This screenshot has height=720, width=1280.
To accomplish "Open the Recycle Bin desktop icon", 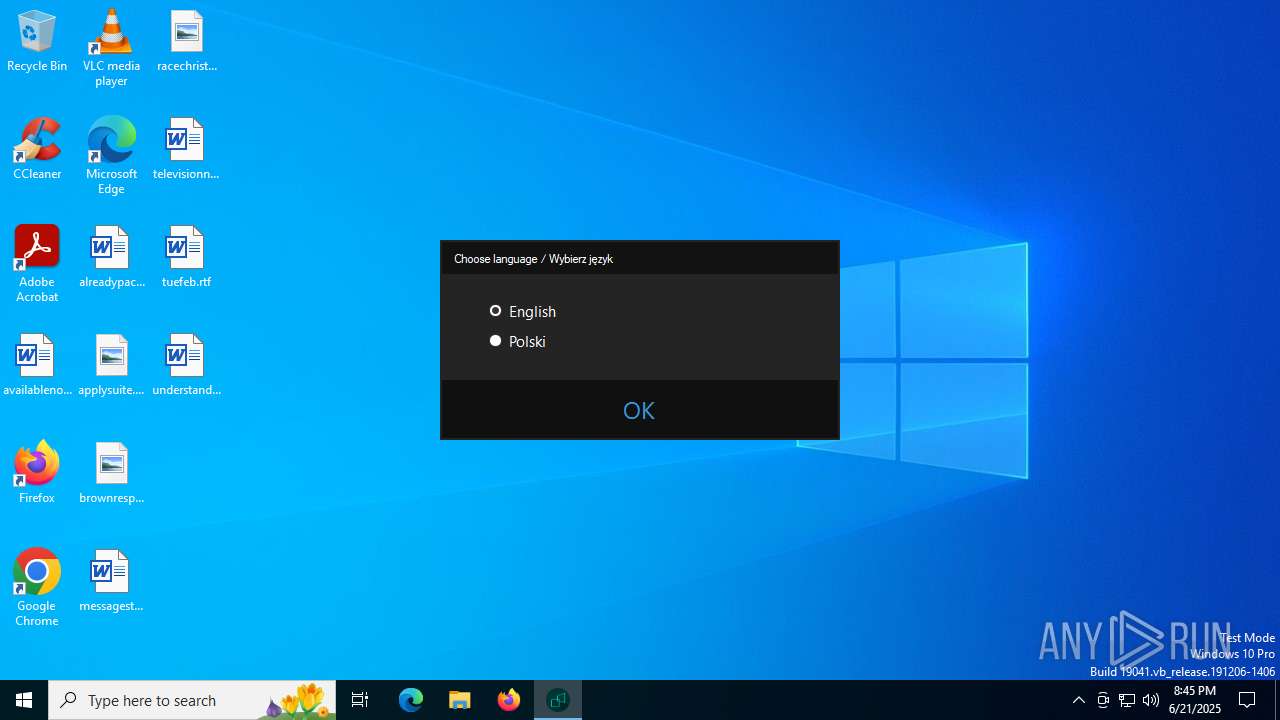I will (37, 42).
